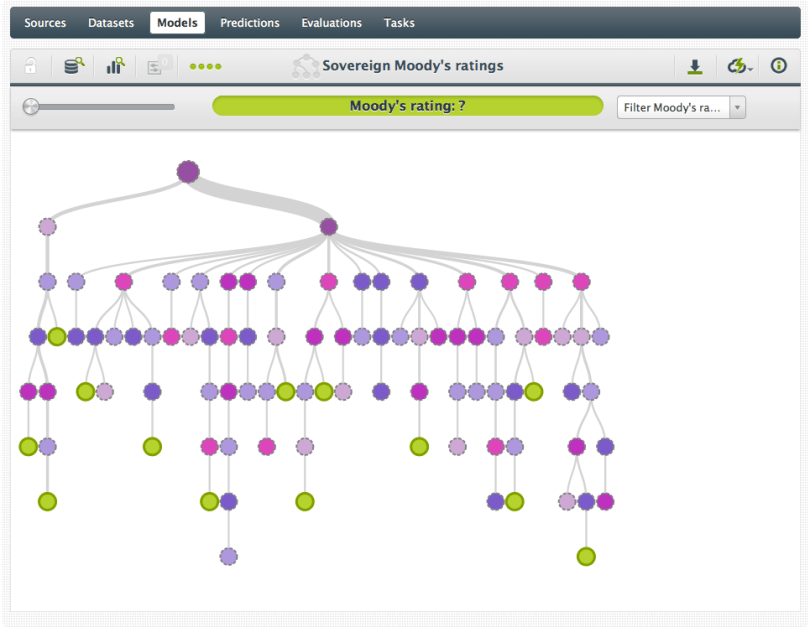Select the root node of the tree
Image resolution: width=810 pixels, height=627 pixels.
pos(188,172)
